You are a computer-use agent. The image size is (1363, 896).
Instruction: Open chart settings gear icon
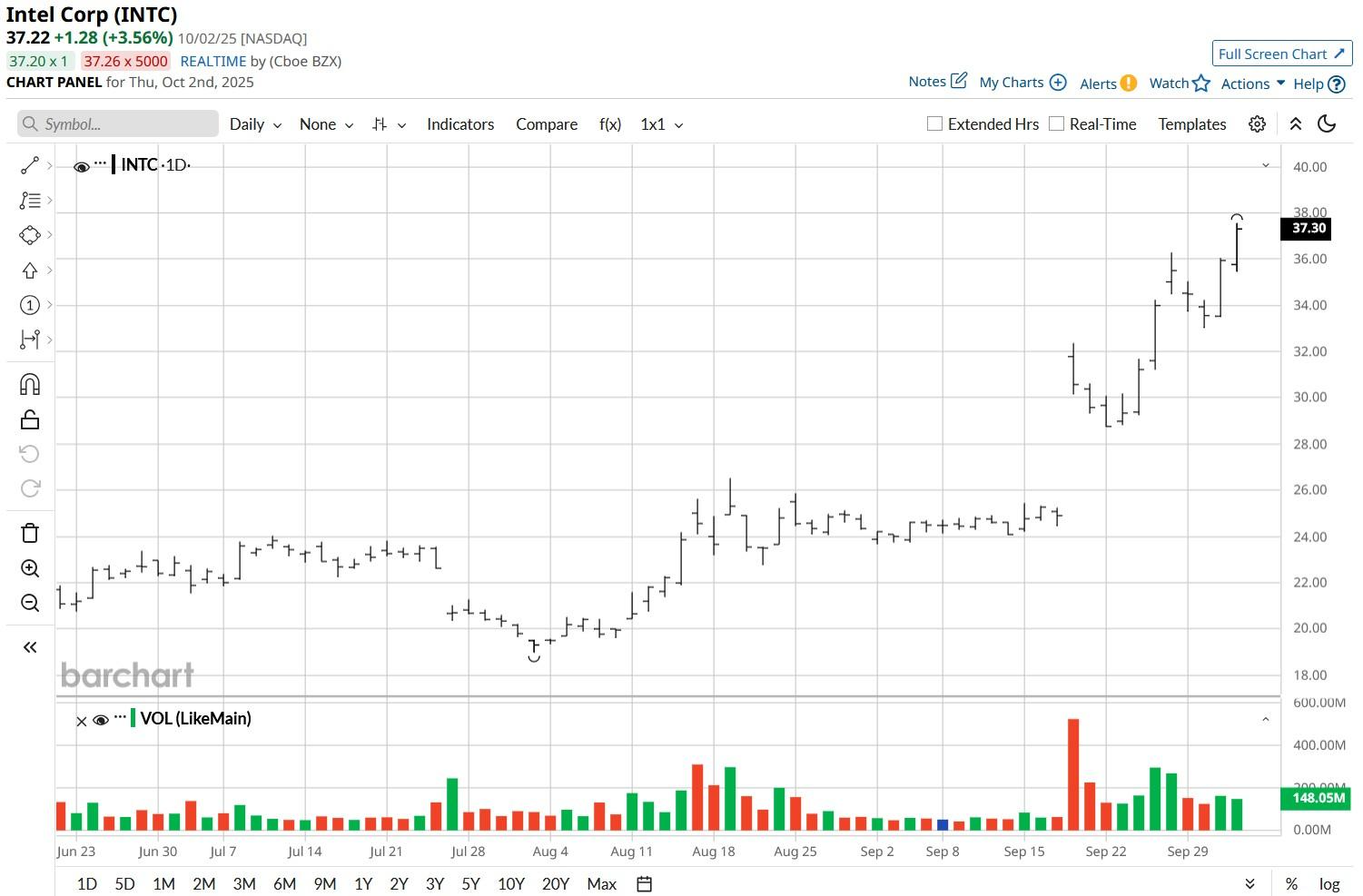click(1257, 124)
